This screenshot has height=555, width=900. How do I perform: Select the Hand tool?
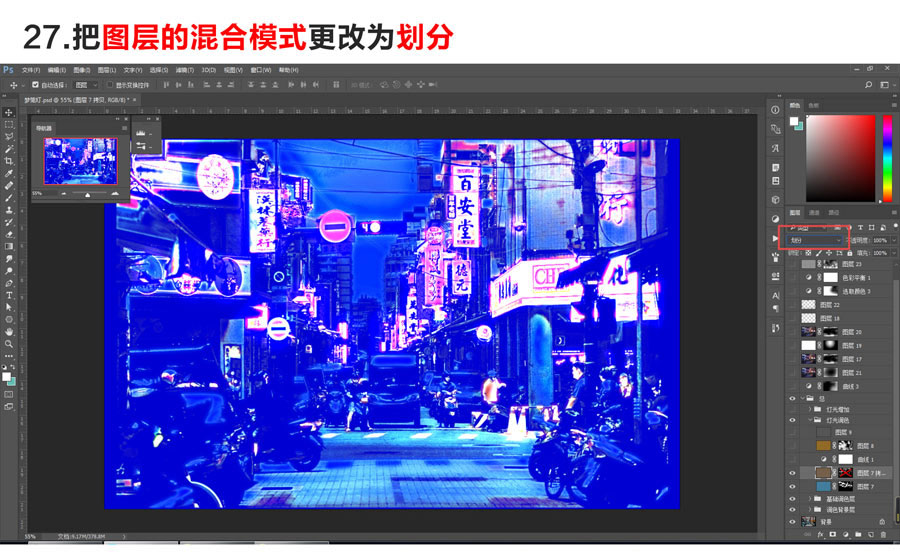pos(9,332)
